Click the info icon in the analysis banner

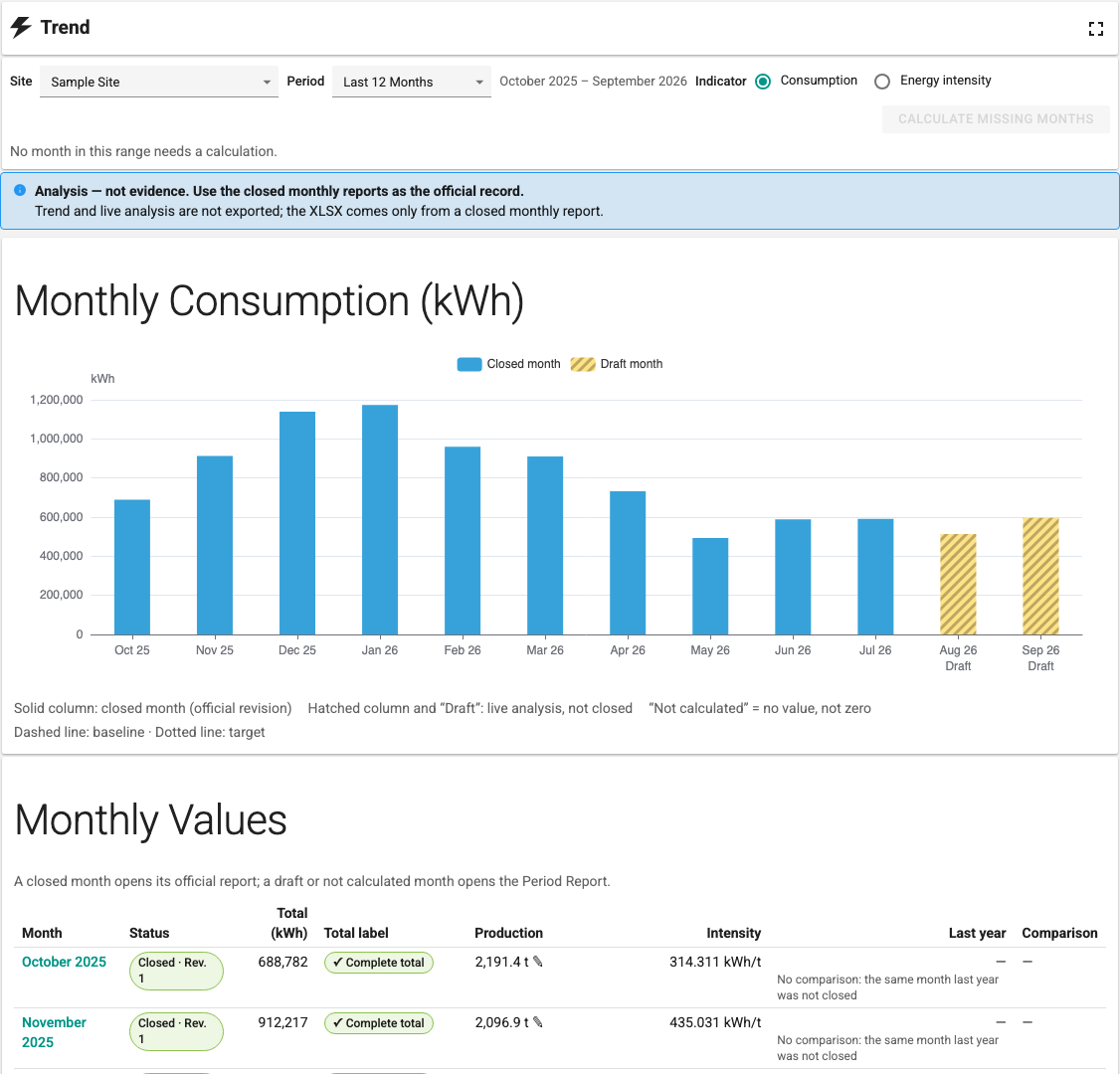tap(20, 190)
